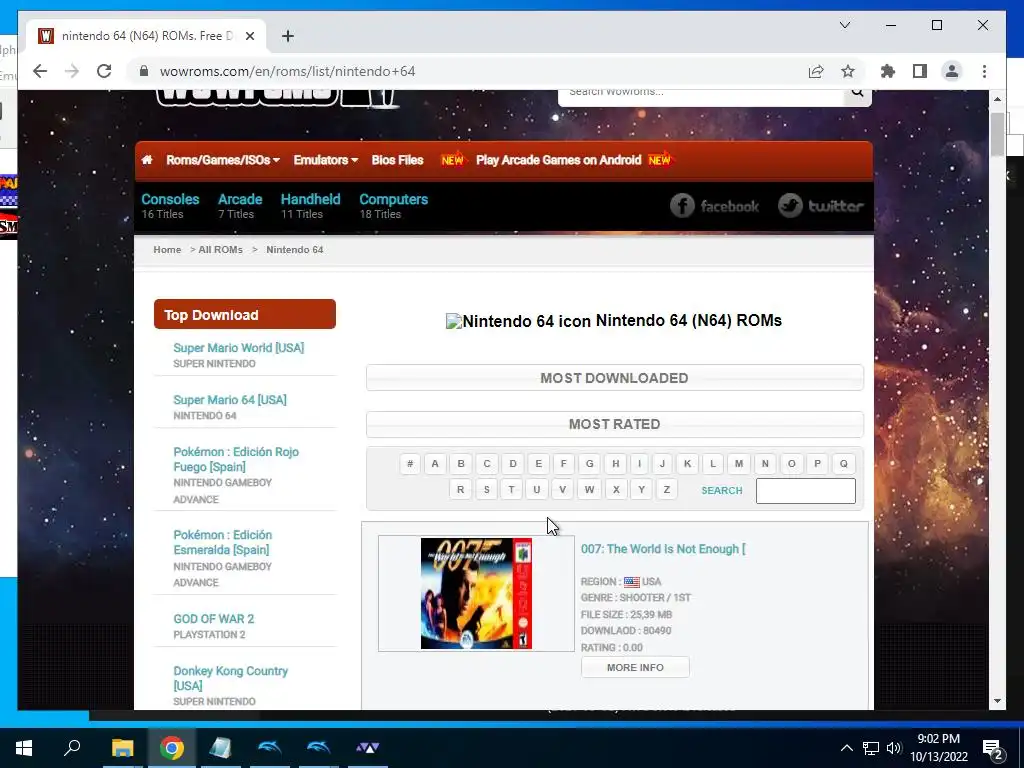Filter ROMs by letter A

tap(435, 464)
